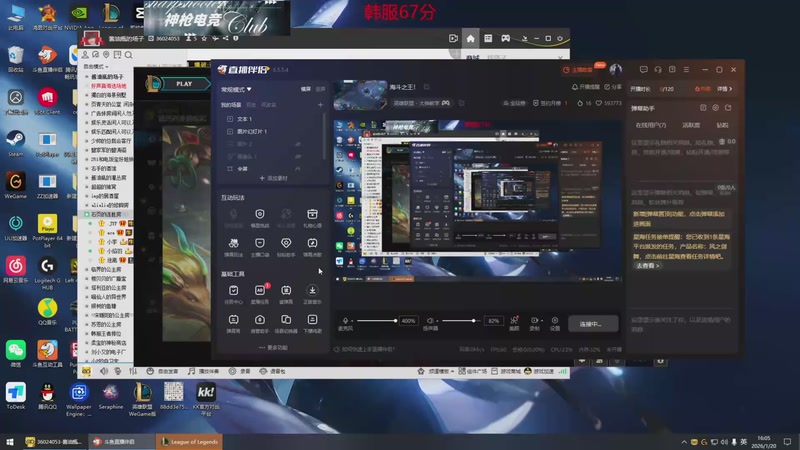Click 开播提醒 notification button
Image resolution: width=800 pixels, height=450 pixels.
[586, 87]
